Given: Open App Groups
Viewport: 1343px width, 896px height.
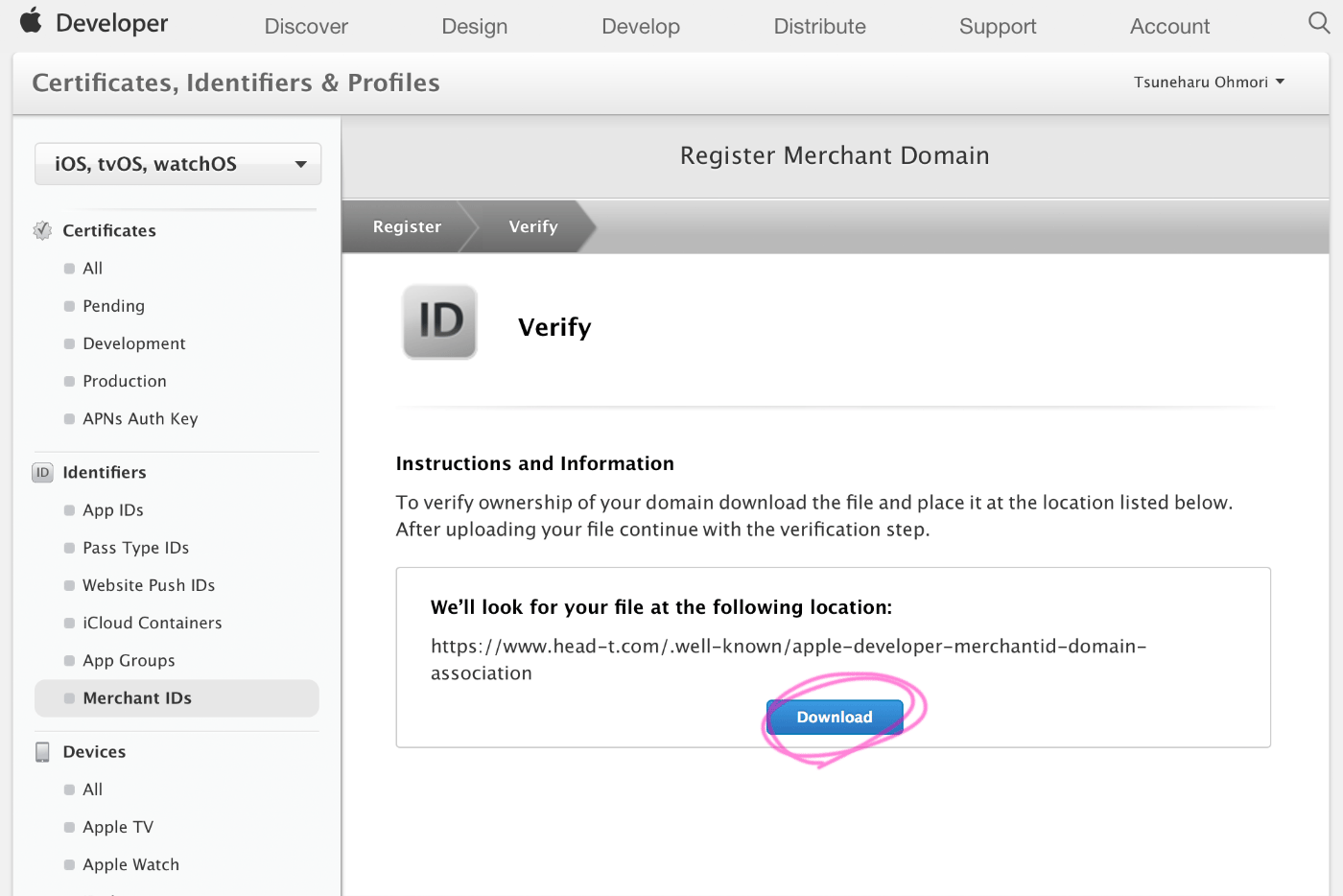Looking at the screenshot, I should pyautogui.click(x=129, y=660).
